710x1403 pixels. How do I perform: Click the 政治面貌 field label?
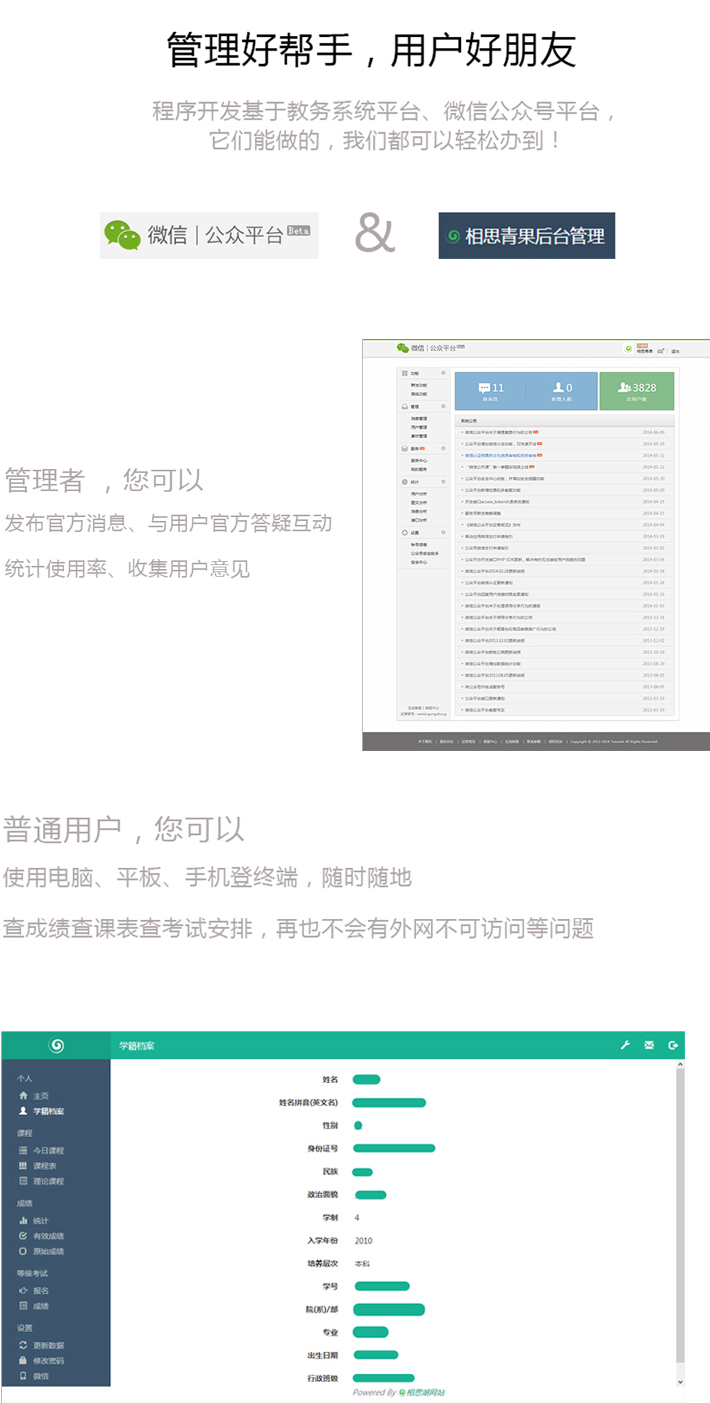pos(323,1194)
